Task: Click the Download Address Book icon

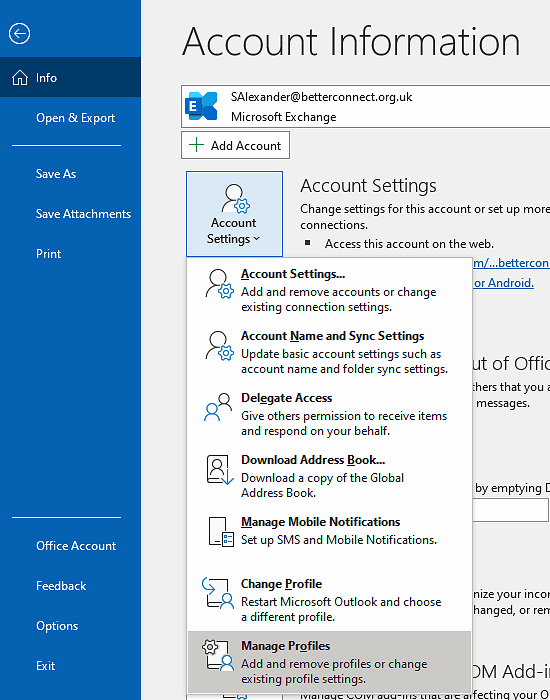Action: pyautogui.click(x=220, y=470)
